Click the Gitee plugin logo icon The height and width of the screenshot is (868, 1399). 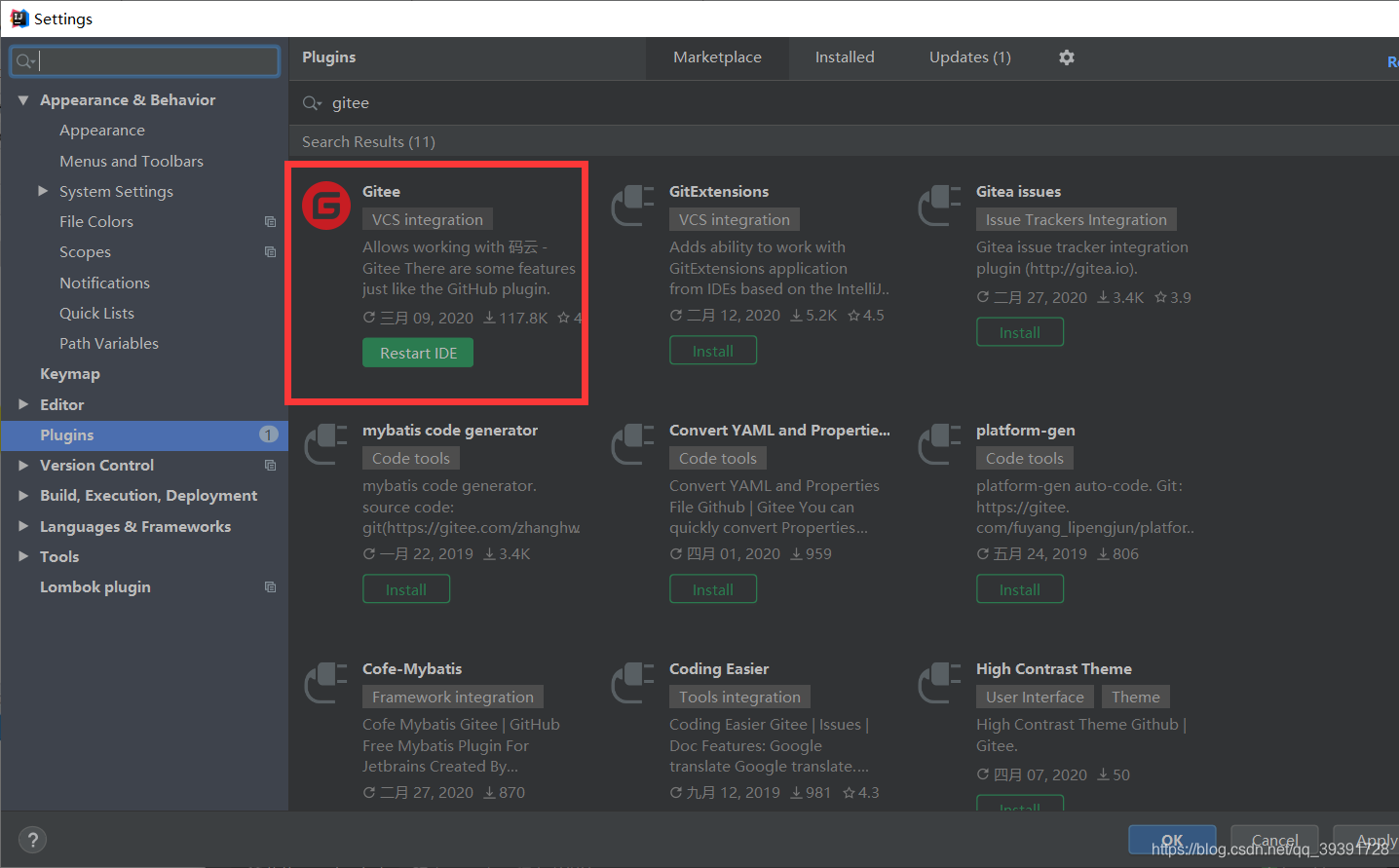point(326,206)
